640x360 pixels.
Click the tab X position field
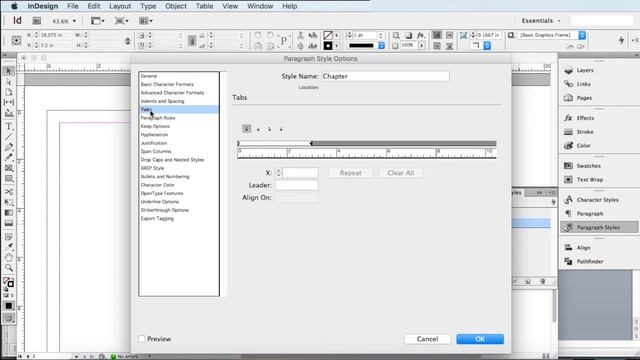pyautogui.click(x=300, y=173)
